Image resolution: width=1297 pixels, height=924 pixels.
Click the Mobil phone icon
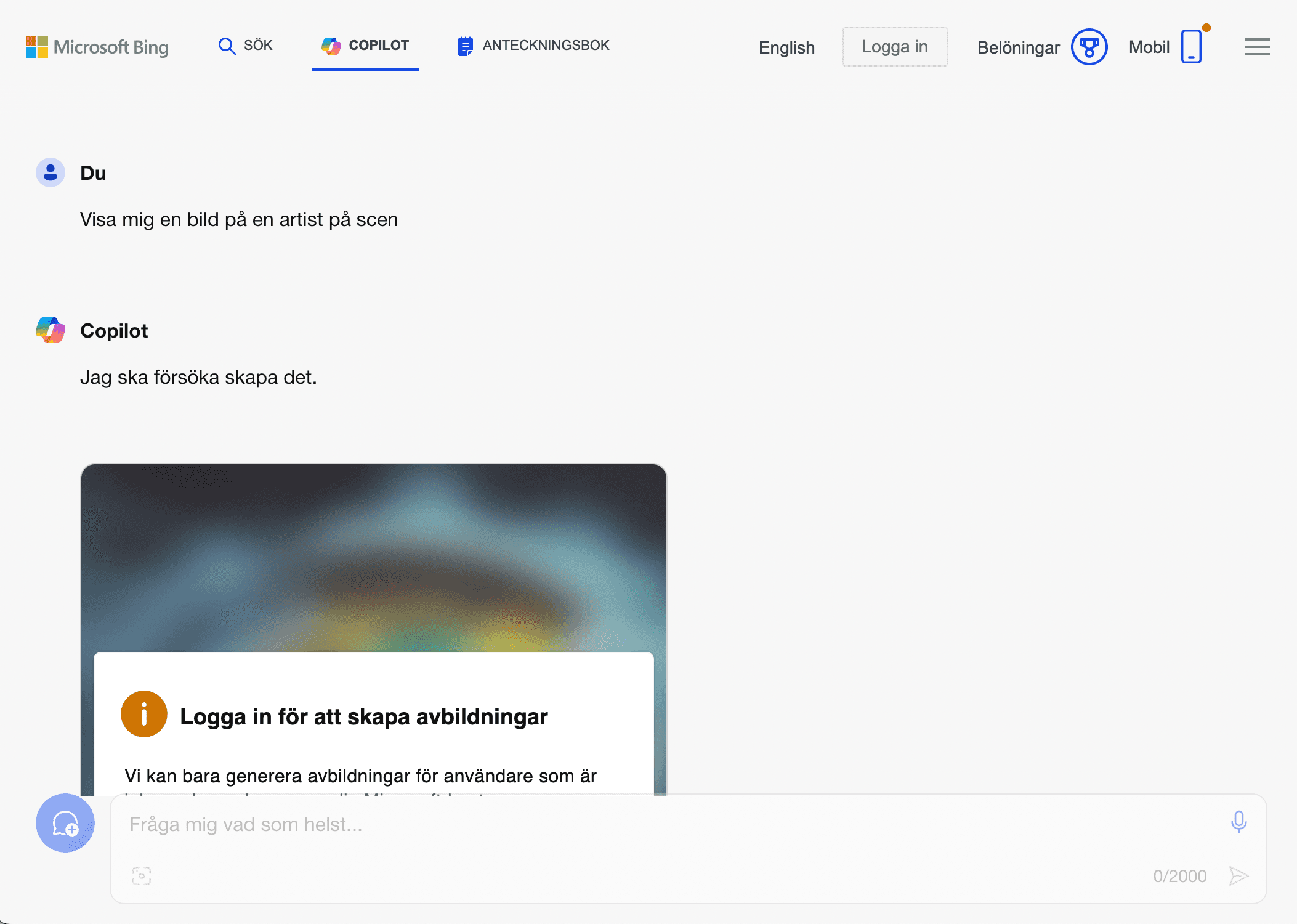pos(1191,47)
